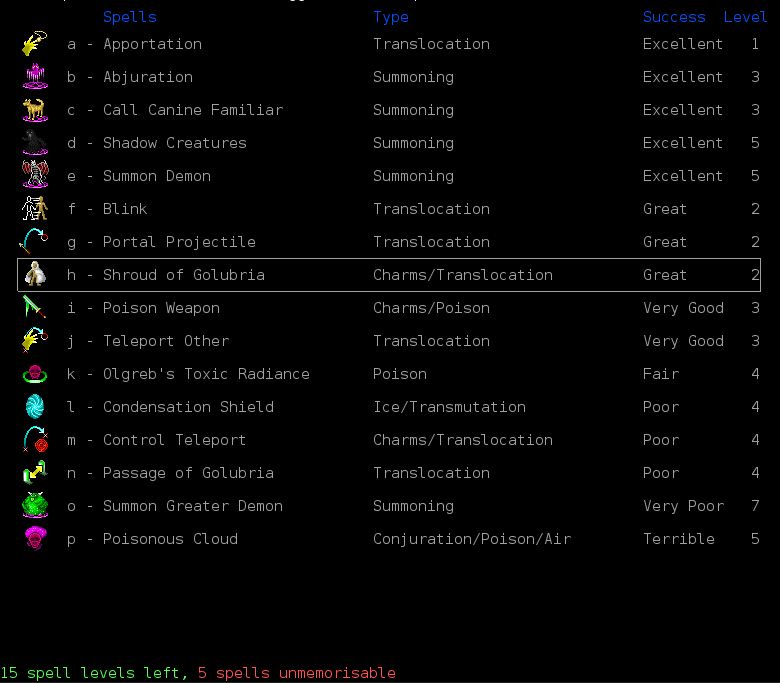
Task: Click the Abjuration spell icon
Action: click(35, 77)
